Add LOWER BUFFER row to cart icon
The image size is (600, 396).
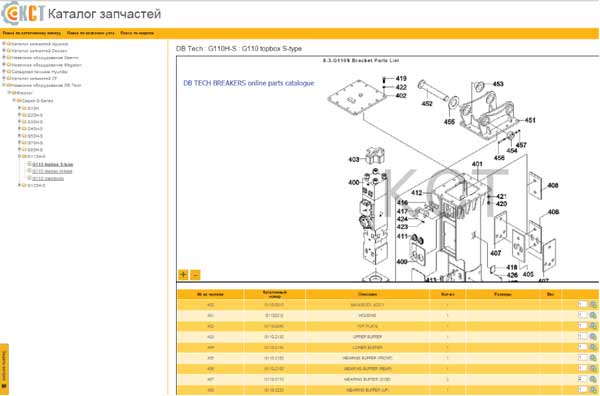coord(593,347)
